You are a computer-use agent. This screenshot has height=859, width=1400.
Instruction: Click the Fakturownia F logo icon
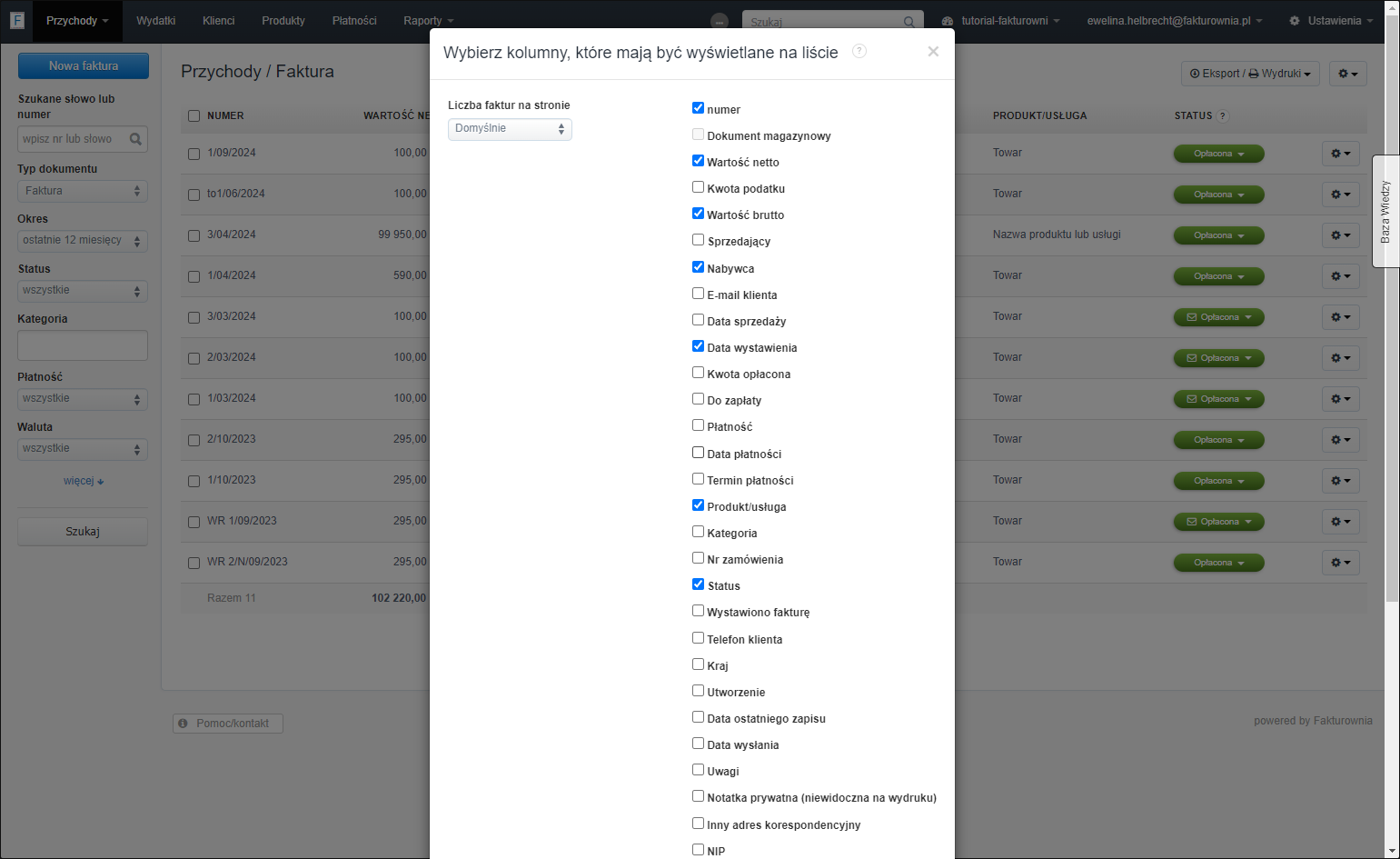click(x=17, y=20)
